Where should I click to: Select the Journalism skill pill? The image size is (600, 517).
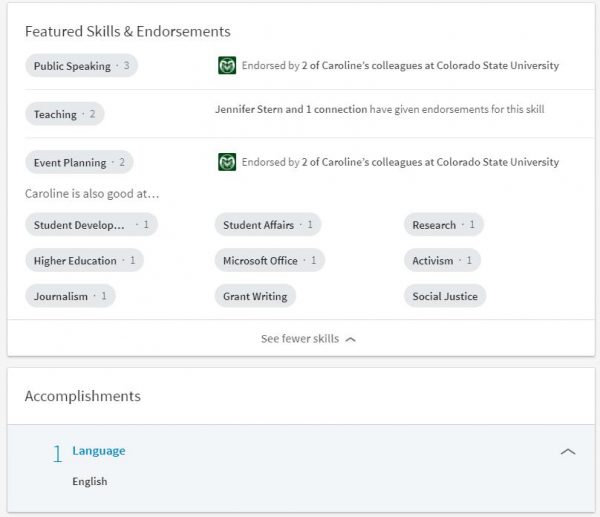(x=70, y=296)
